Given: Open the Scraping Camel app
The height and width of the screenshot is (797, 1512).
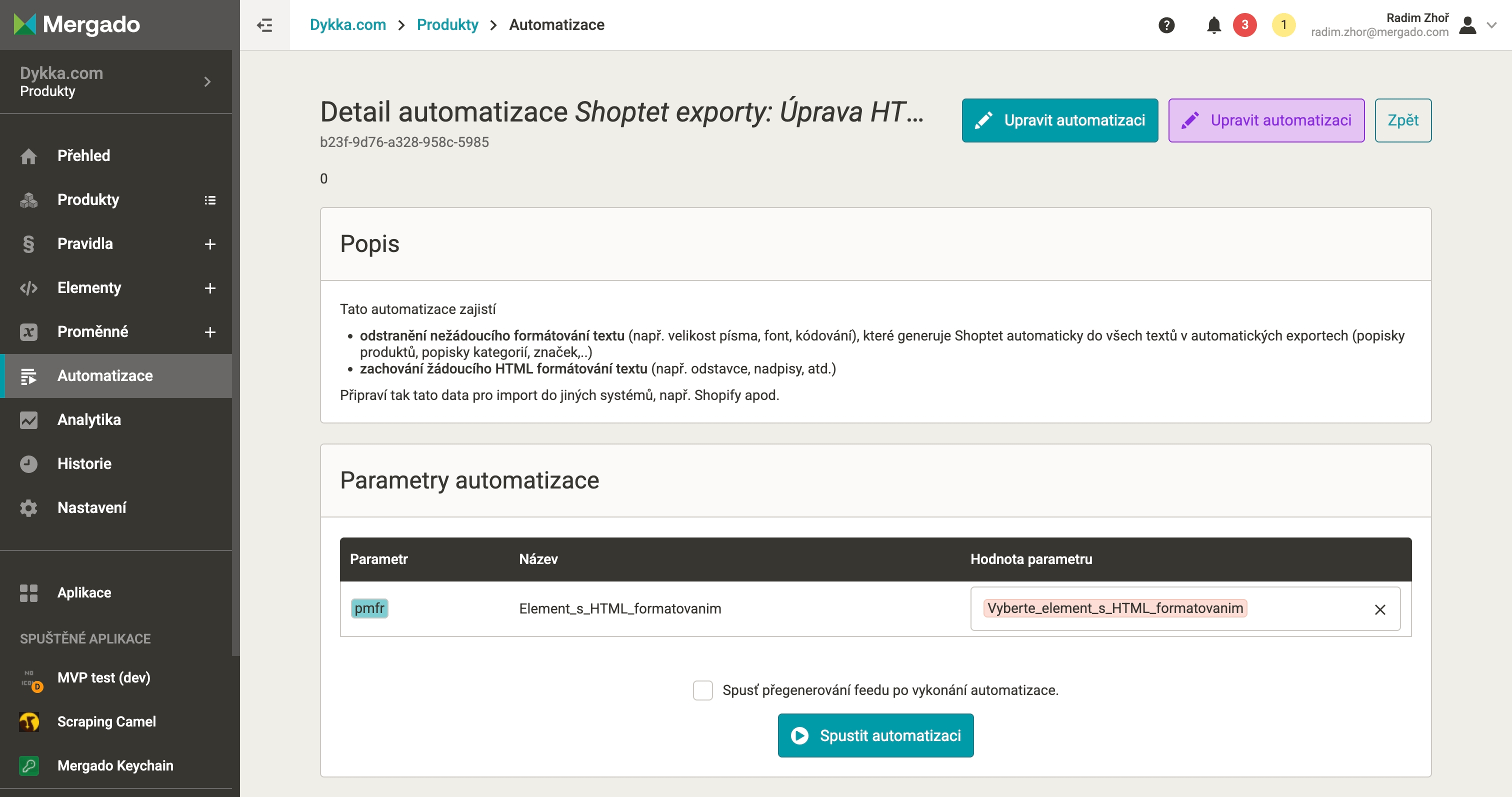Looking at the screenshot, I should tap(106, 721).
